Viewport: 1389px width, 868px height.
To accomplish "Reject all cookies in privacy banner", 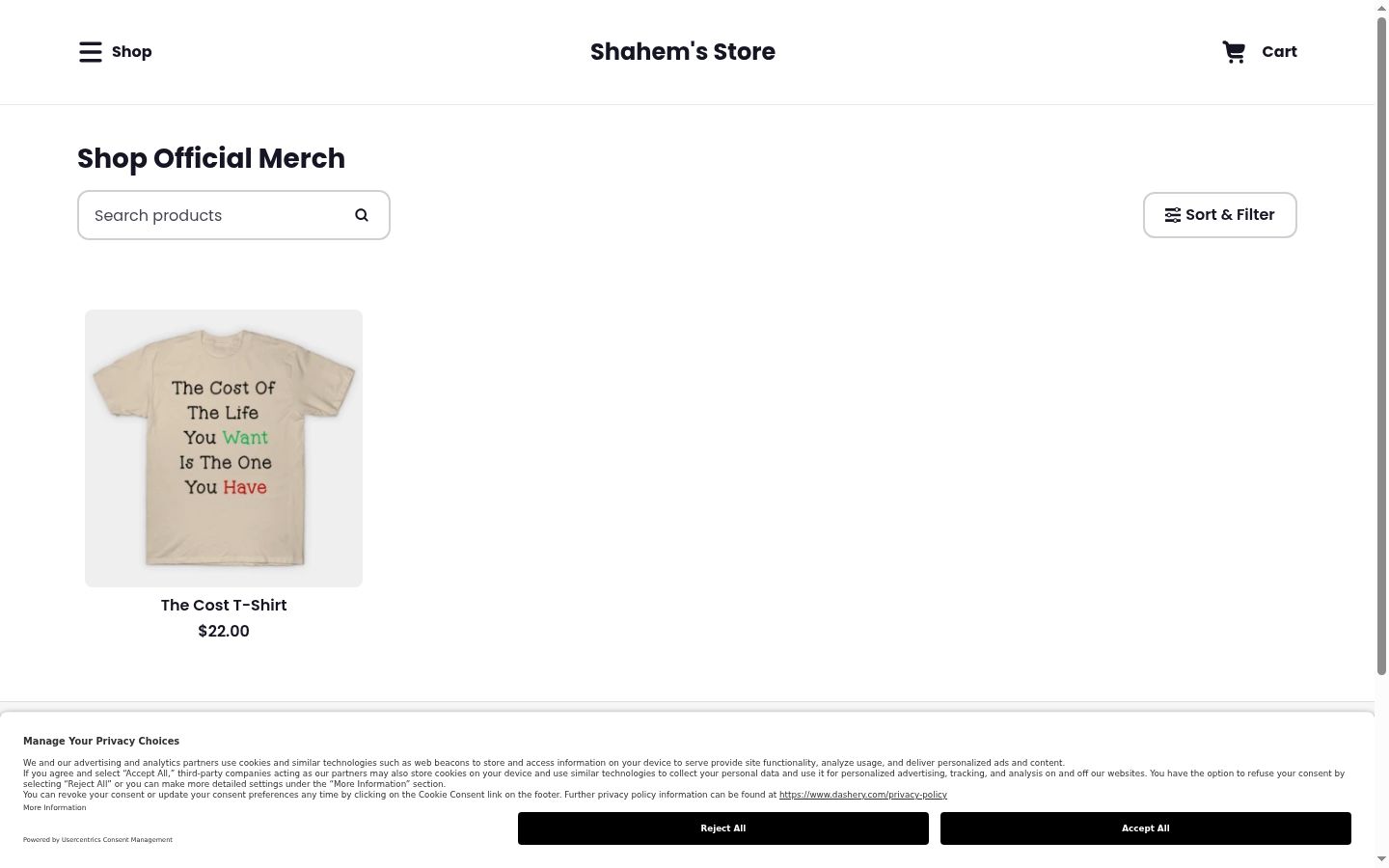I will coord(723,828).
